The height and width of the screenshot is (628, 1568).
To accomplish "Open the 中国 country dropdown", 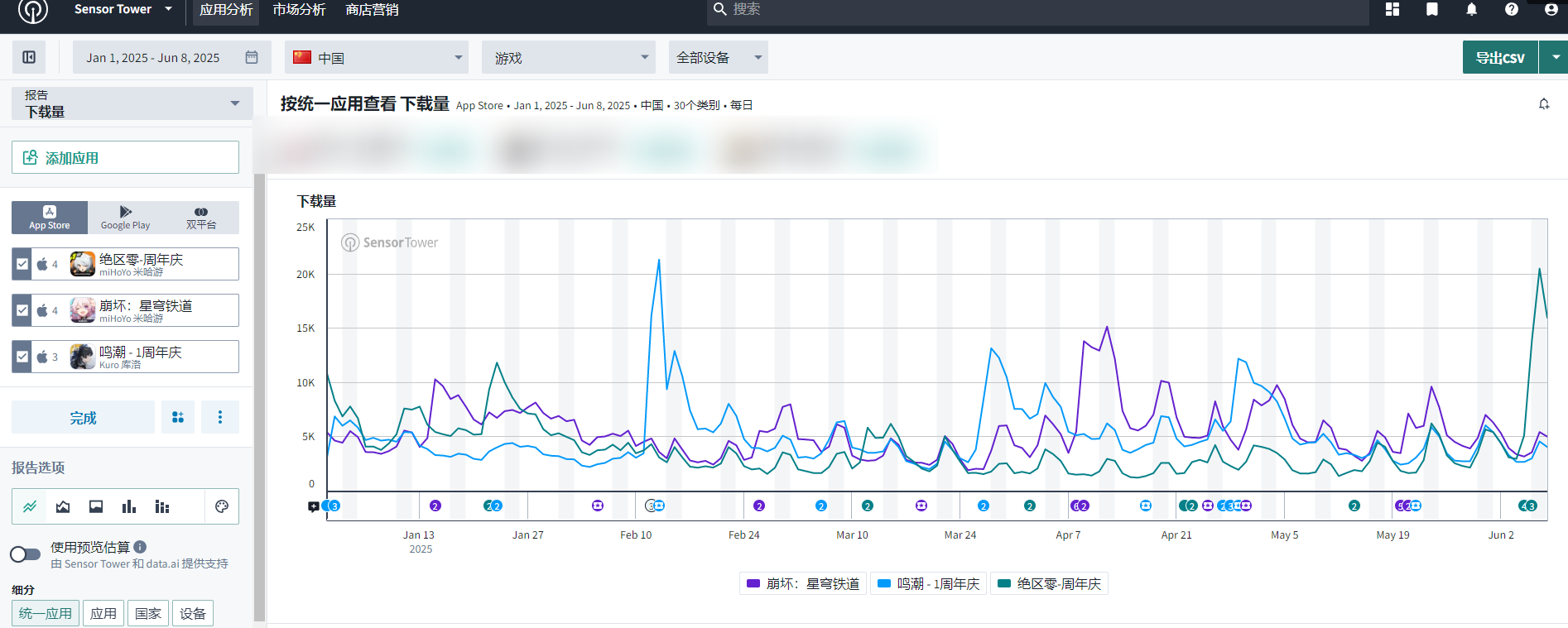I will (377, 57).
